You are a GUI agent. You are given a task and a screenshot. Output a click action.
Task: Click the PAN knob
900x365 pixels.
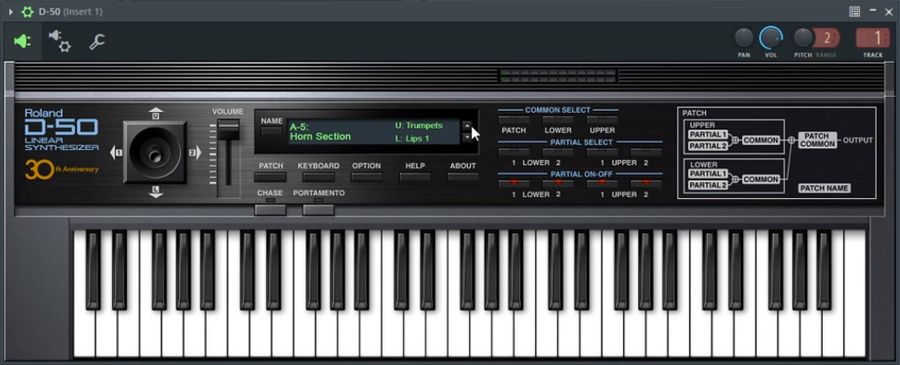pyautogui.click(x=744, y=38)
